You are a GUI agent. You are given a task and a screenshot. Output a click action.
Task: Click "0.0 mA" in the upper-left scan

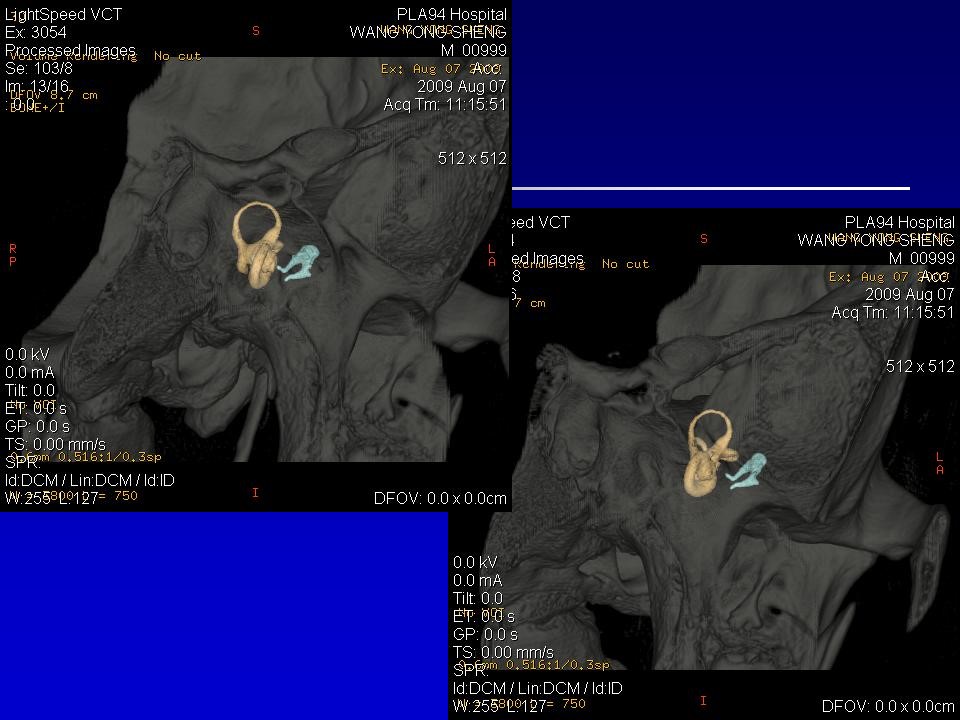click(29, 372)
